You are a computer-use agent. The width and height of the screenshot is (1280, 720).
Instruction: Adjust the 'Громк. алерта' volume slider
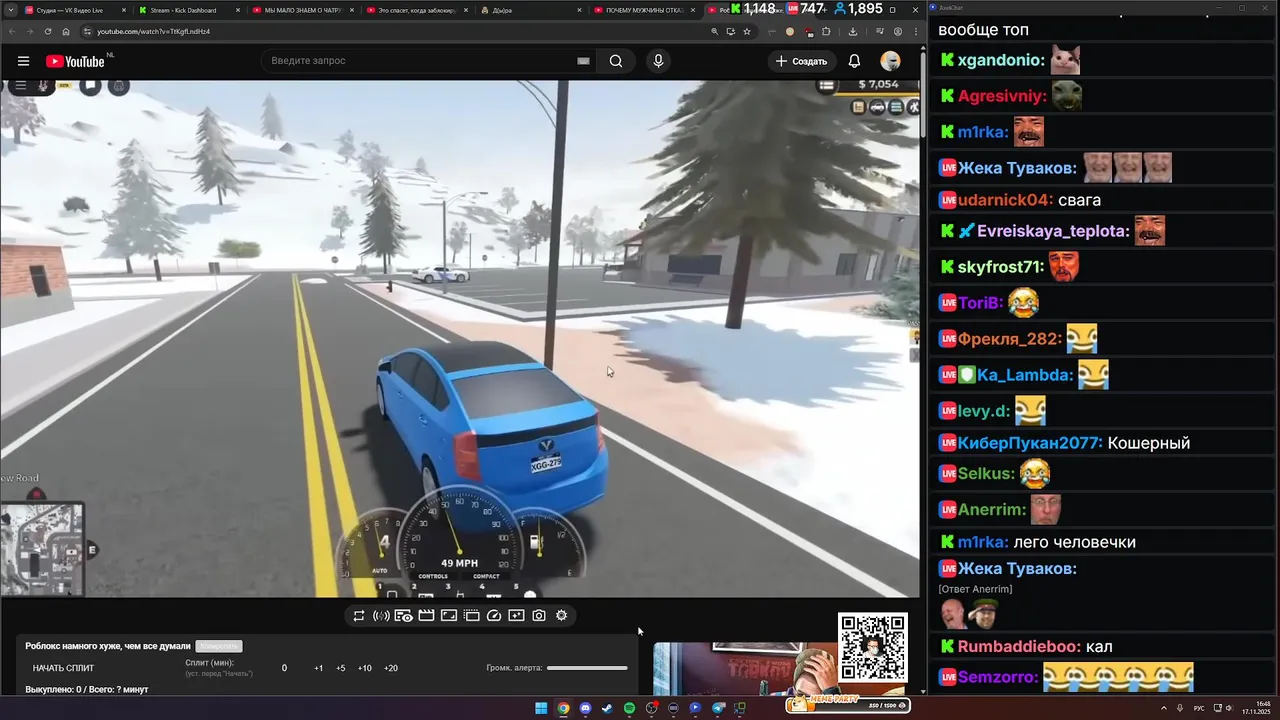(587, 668)
